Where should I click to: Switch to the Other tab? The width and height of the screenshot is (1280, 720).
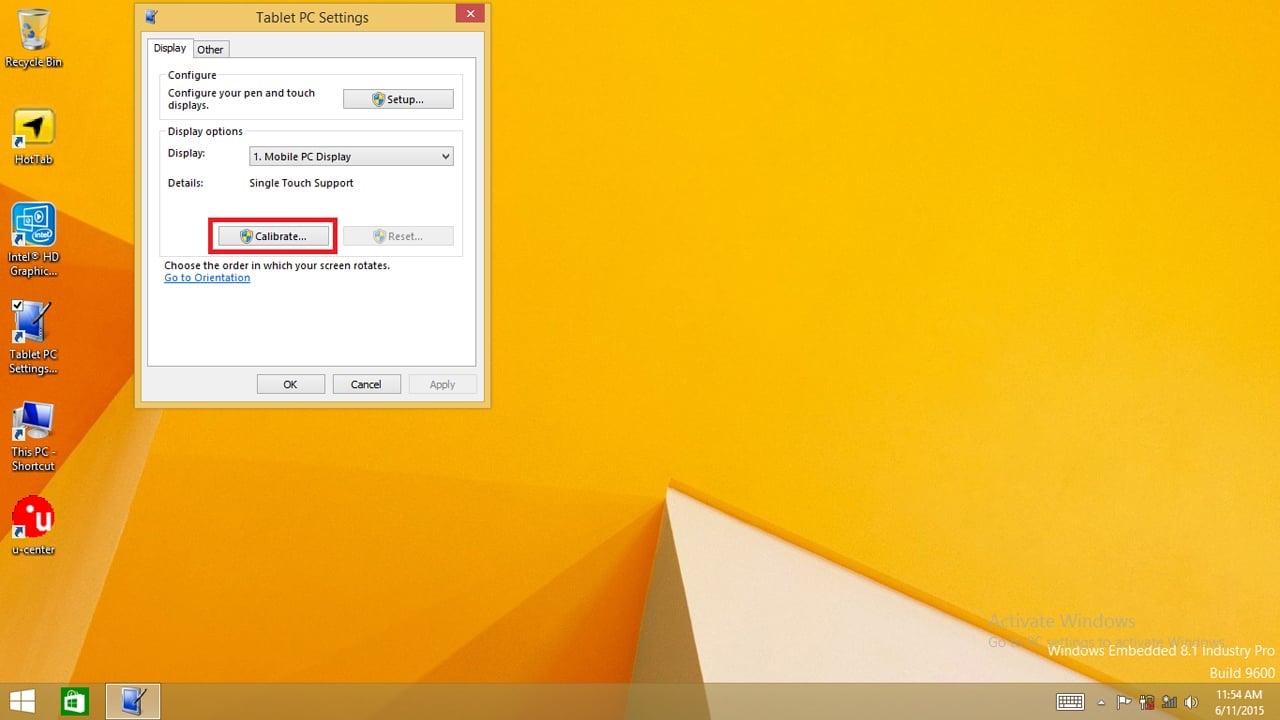[210, 49]
